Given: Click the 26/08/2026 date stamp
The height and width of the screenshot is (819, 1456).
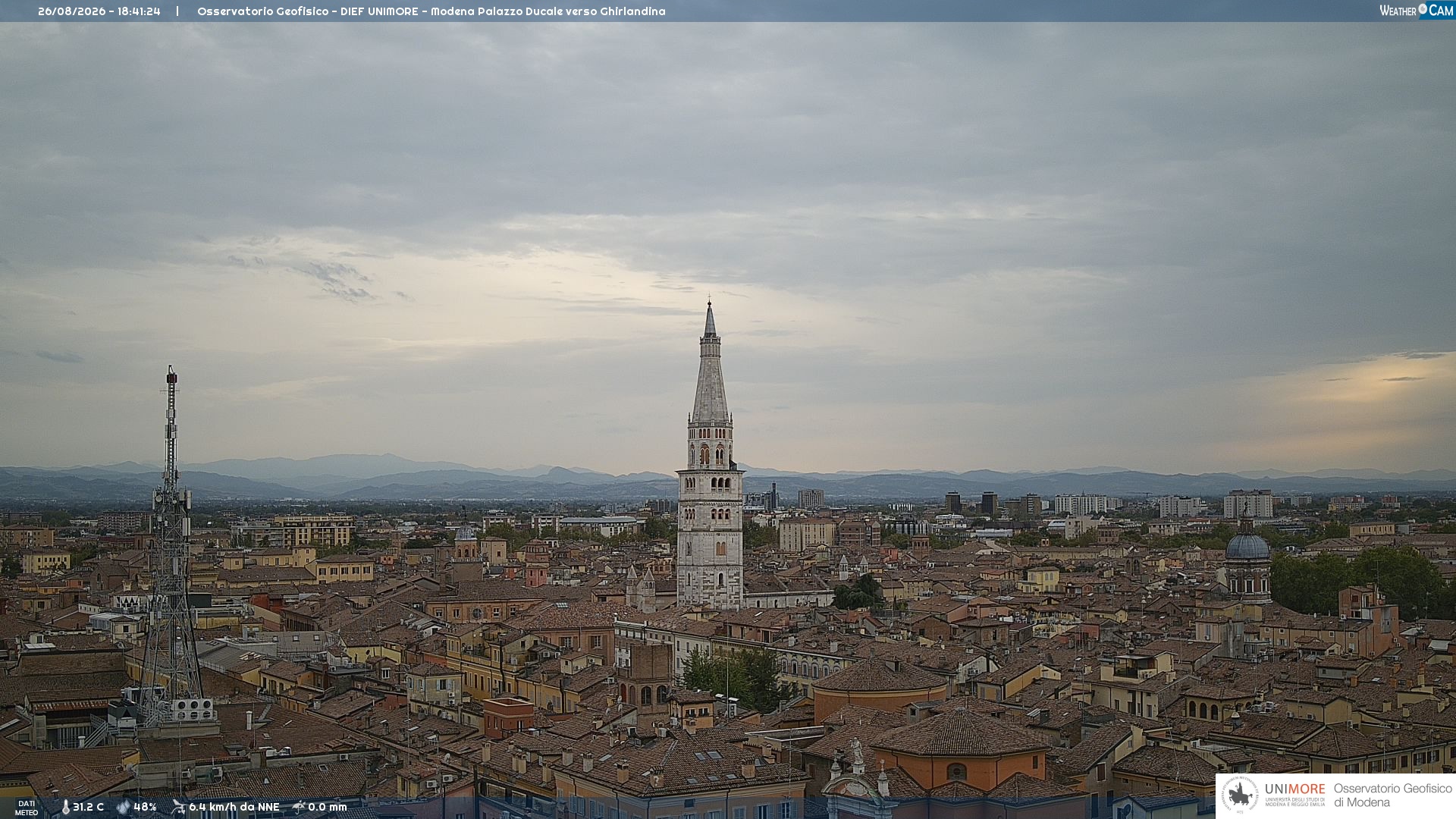Looking at the screenshot, I should click(72, 11).
